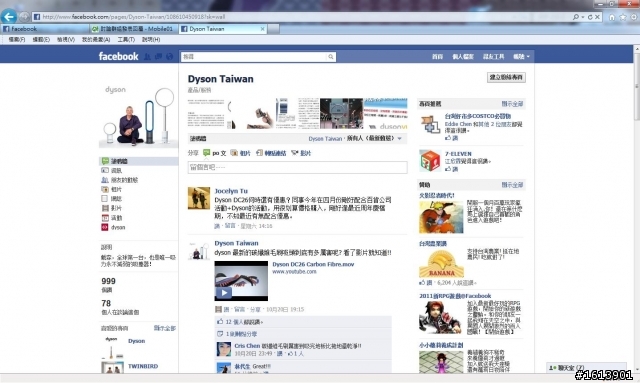Click the magnifier icon in the address bar

pos(576,17)
